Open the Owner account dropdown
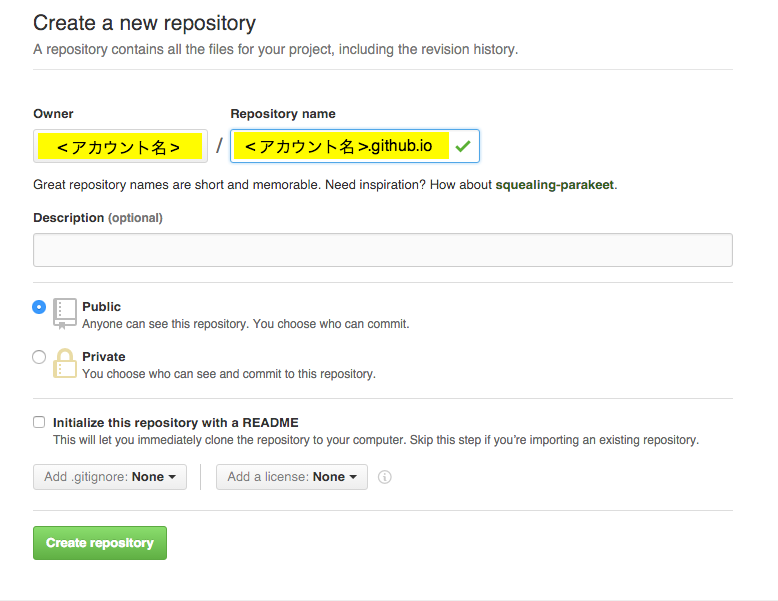The height and width of the screenshot is (601, 778). pos(120,146)
